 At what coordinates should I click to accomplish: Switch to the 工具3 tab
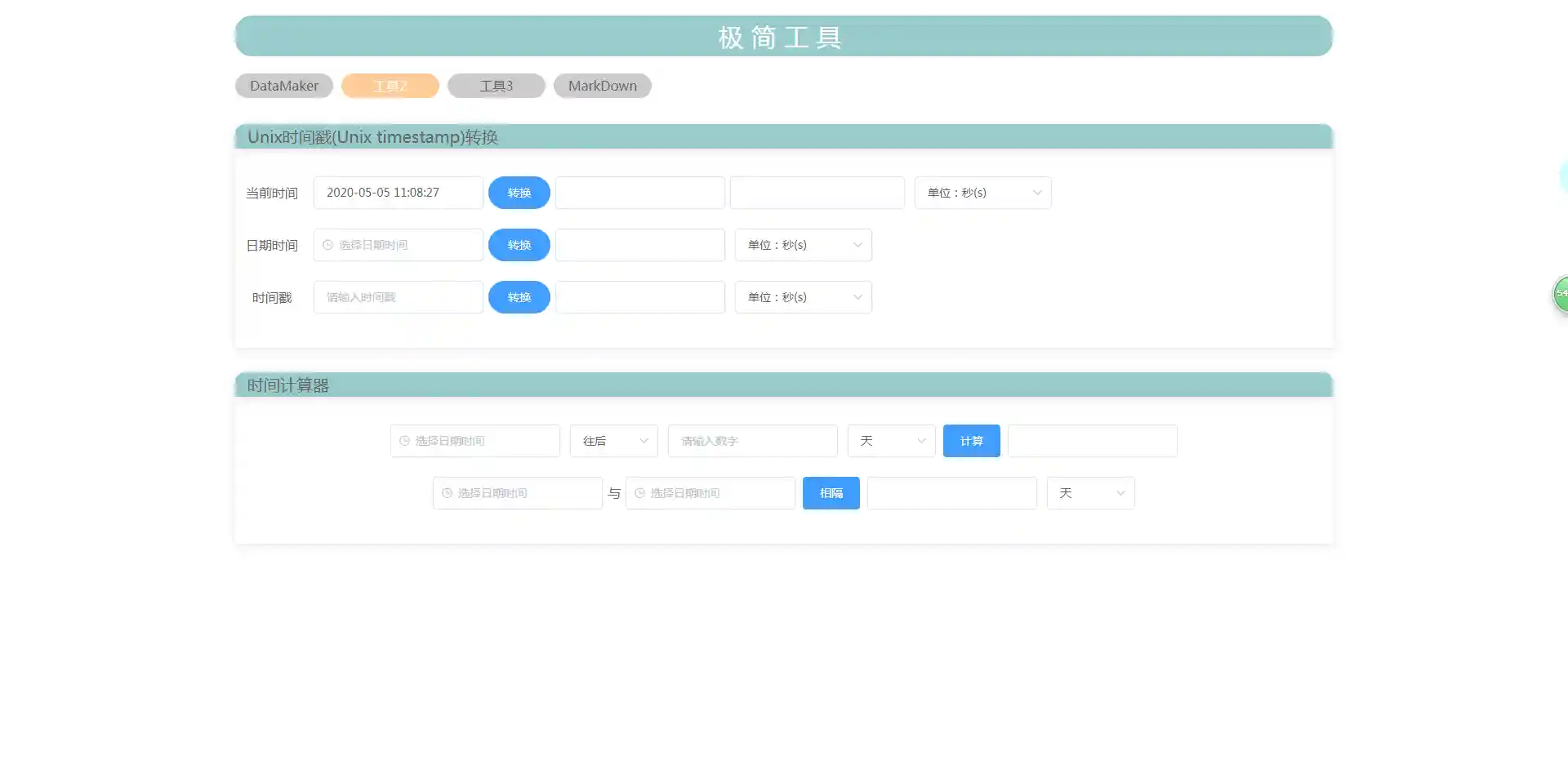pos(496,86)
